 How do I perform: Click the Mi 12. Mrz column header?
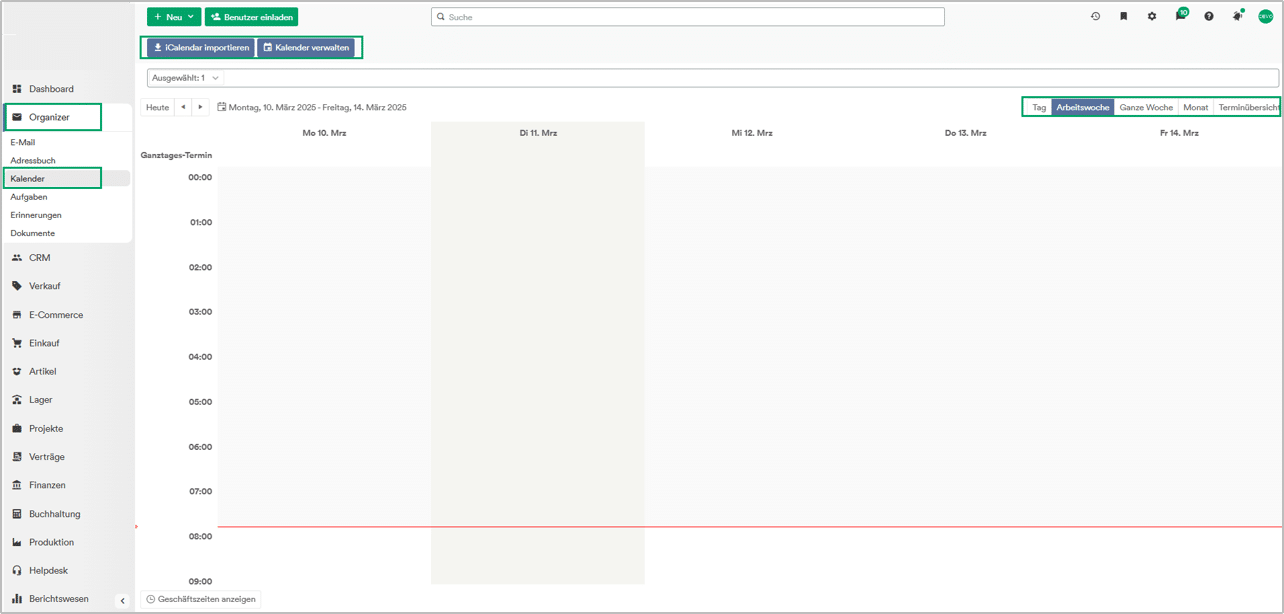click(x=752, y=133)
